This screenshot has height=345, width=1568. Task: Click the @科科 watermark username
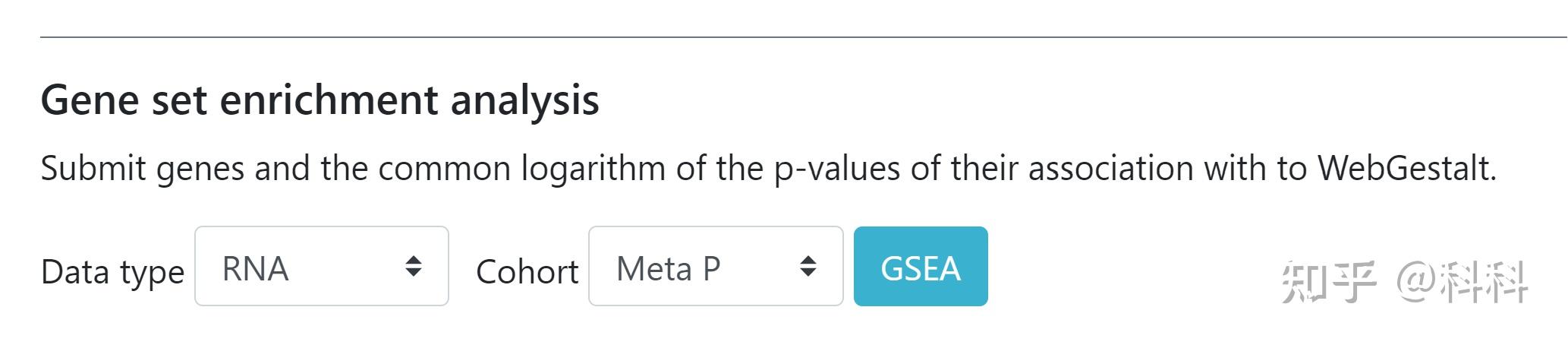[1462, 282]
